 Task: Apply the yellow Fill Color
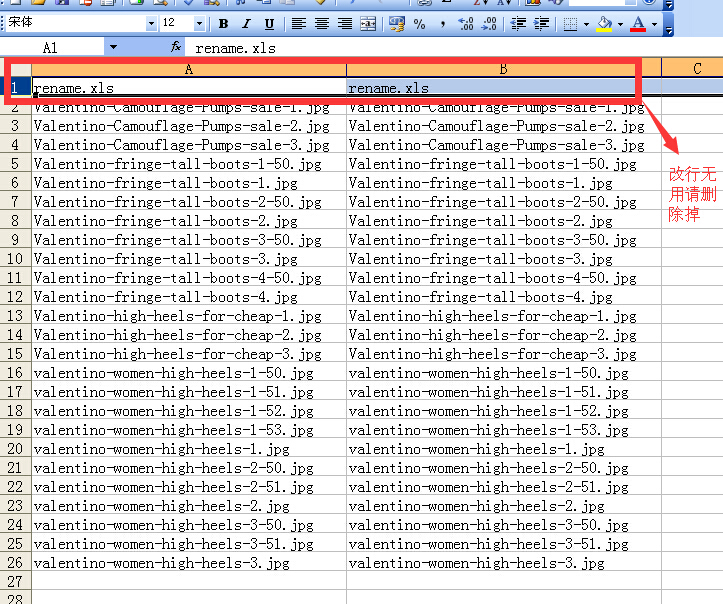point(604,24)
